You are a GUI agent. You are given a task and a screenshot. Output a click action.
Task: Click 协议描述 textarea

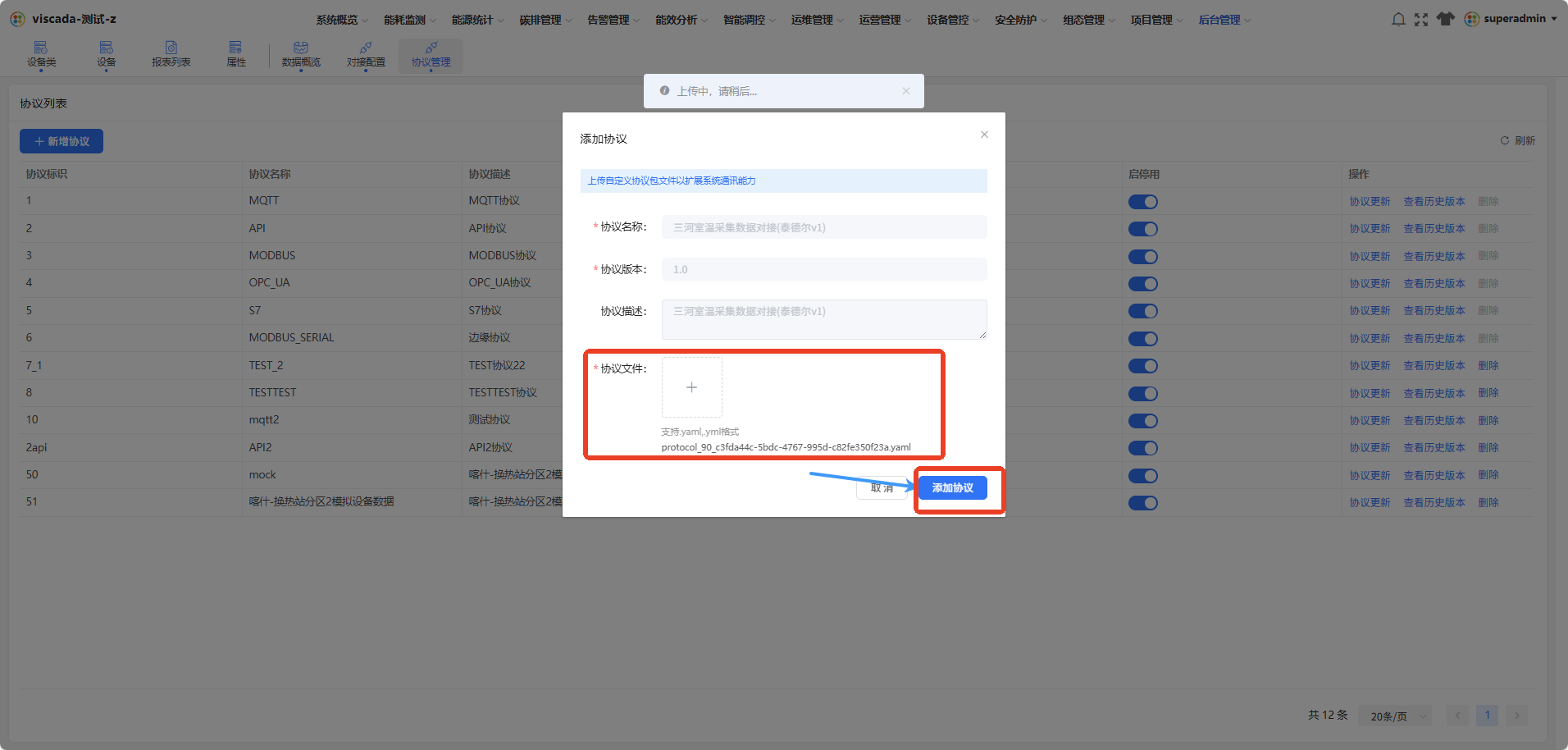824,319
